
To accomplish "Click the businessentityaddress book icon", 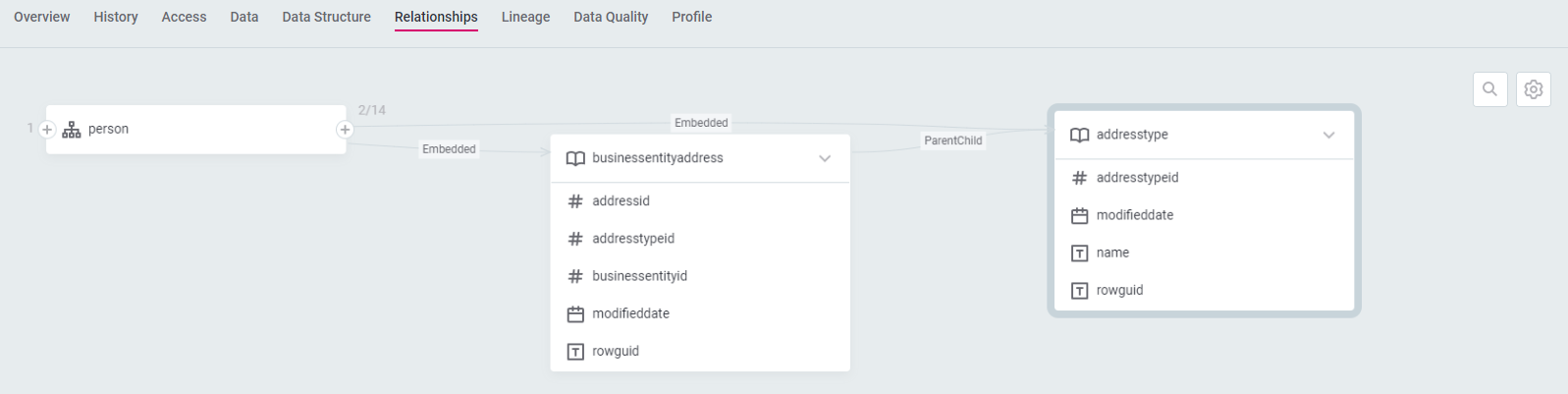I will [x=575, y=158].
